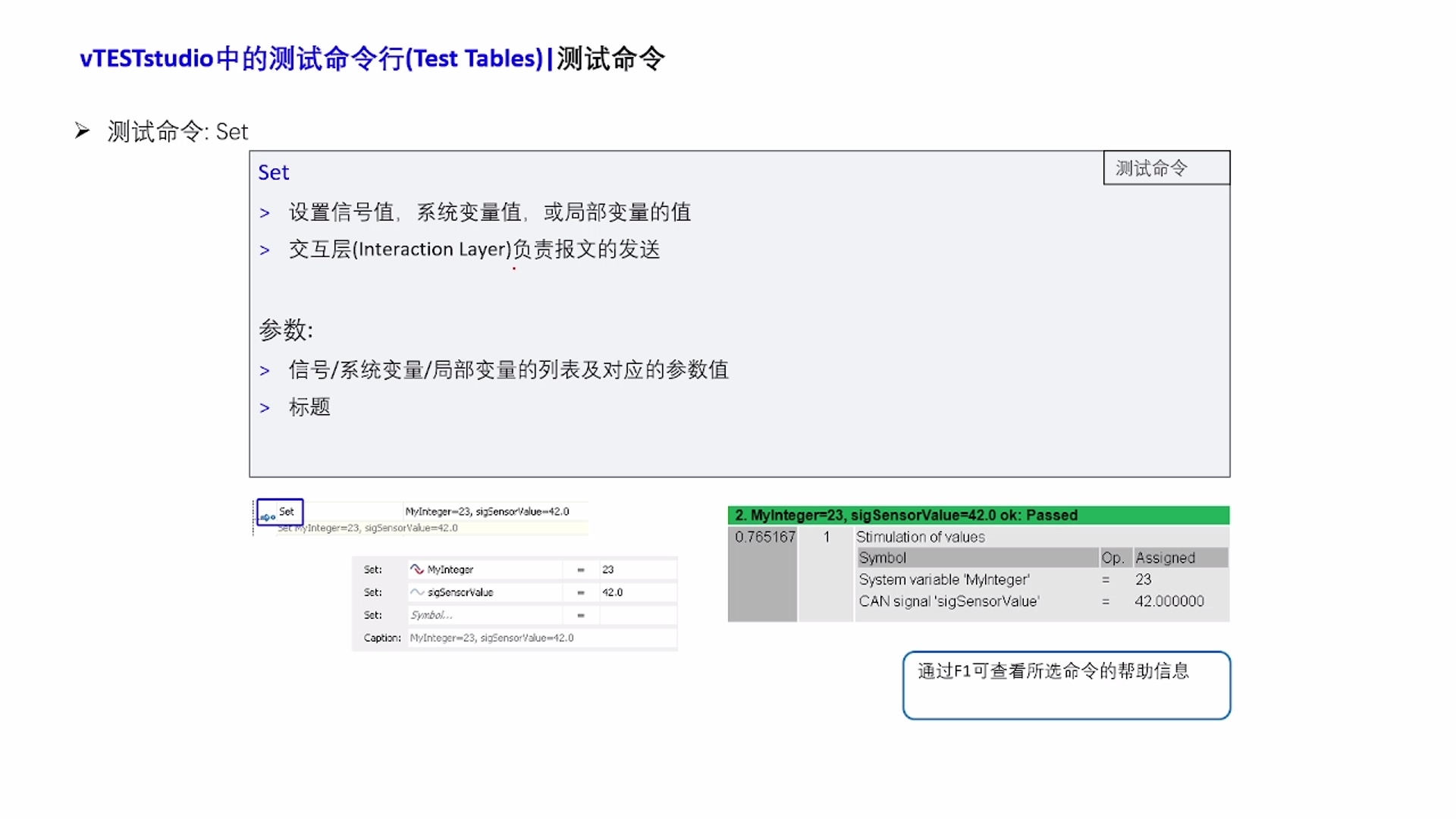Click the 测试命令 label box in the Set panel
This screenshot has height=819, width=1456.
1166,168
